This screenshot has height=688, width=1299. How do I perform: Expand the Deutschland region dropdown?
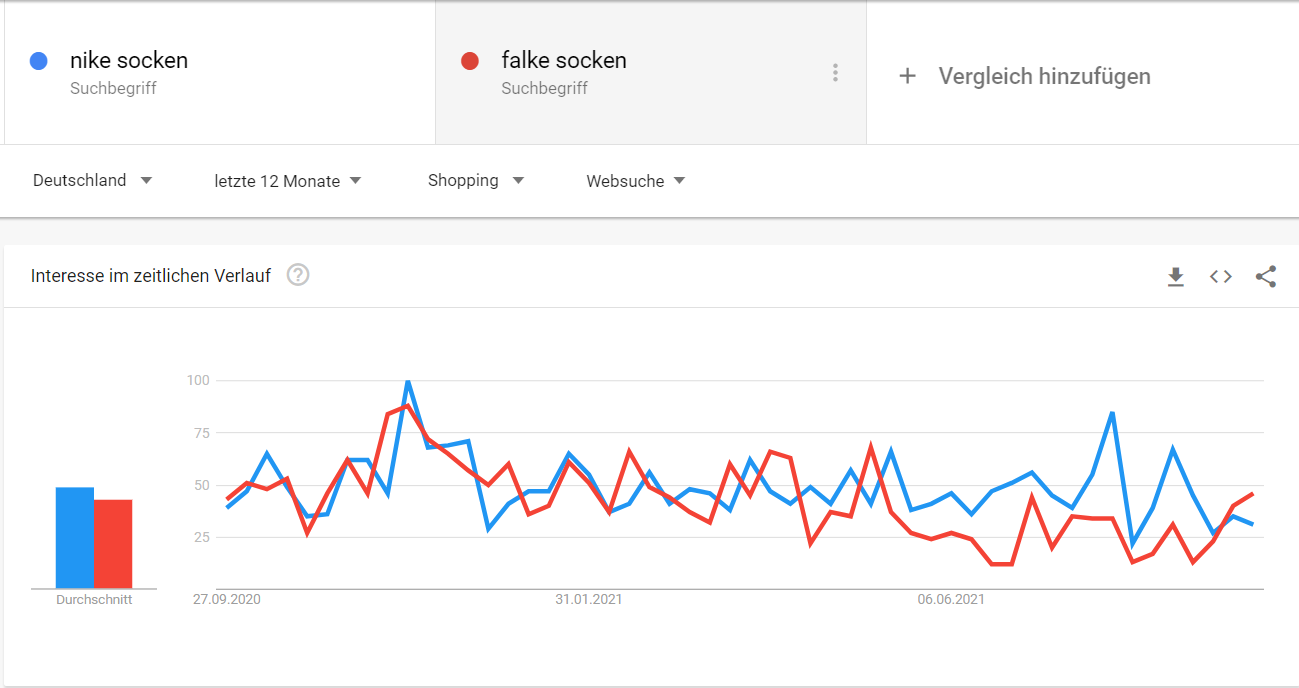(x=92, y=181)
